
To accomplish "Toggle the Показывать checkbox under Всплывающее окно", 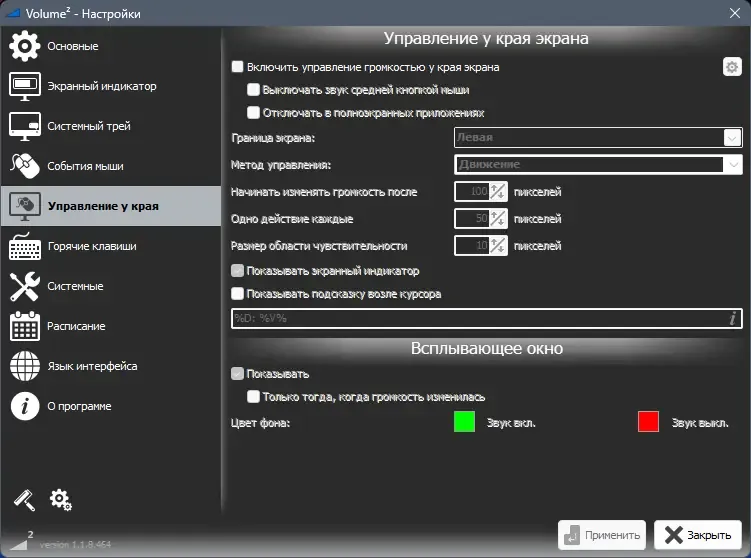I will pyautogui.click(x=237, y=374).
